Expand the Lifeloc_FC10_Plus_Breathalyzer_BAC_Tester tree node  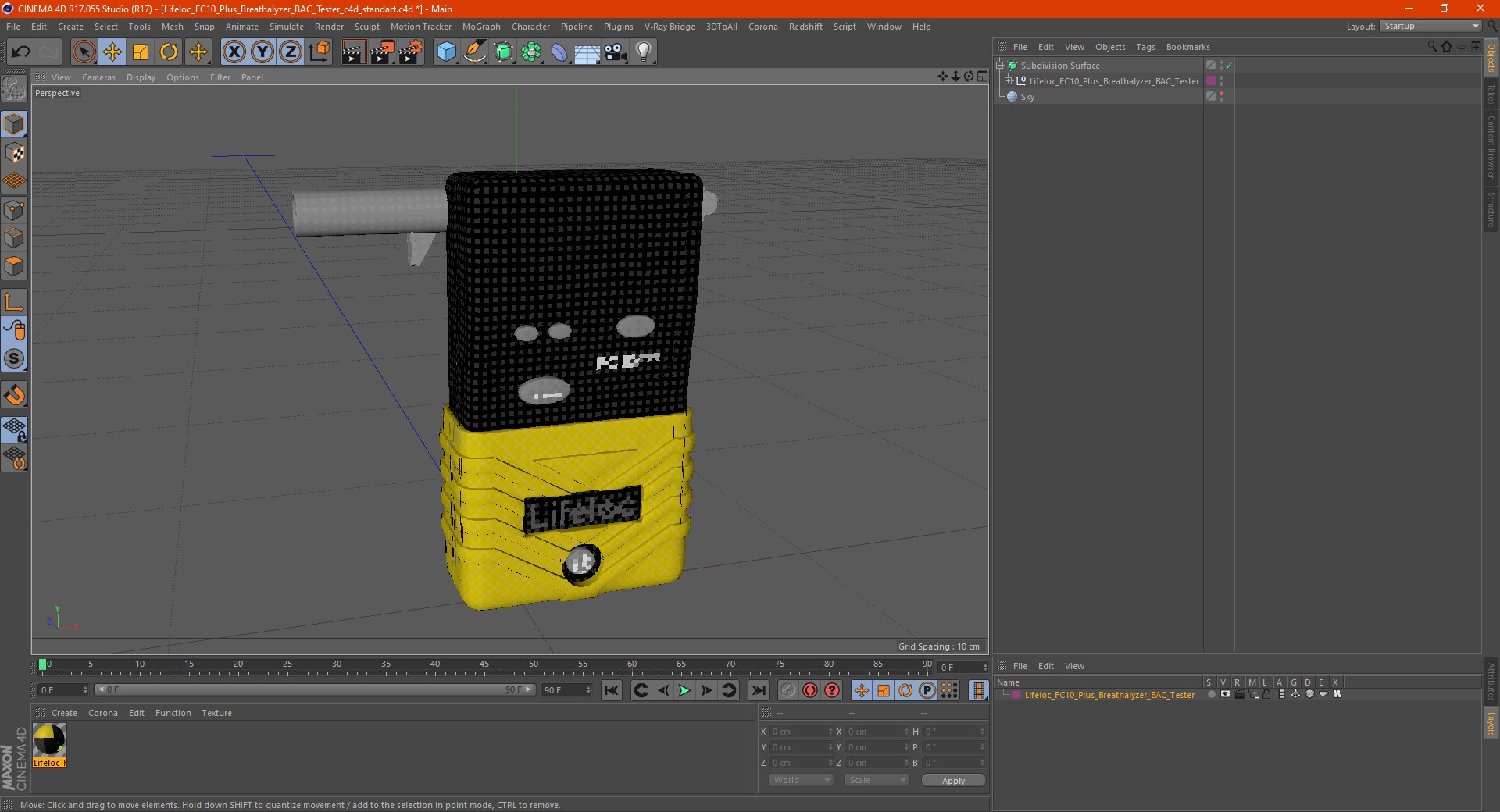(x=1009, y=80)
